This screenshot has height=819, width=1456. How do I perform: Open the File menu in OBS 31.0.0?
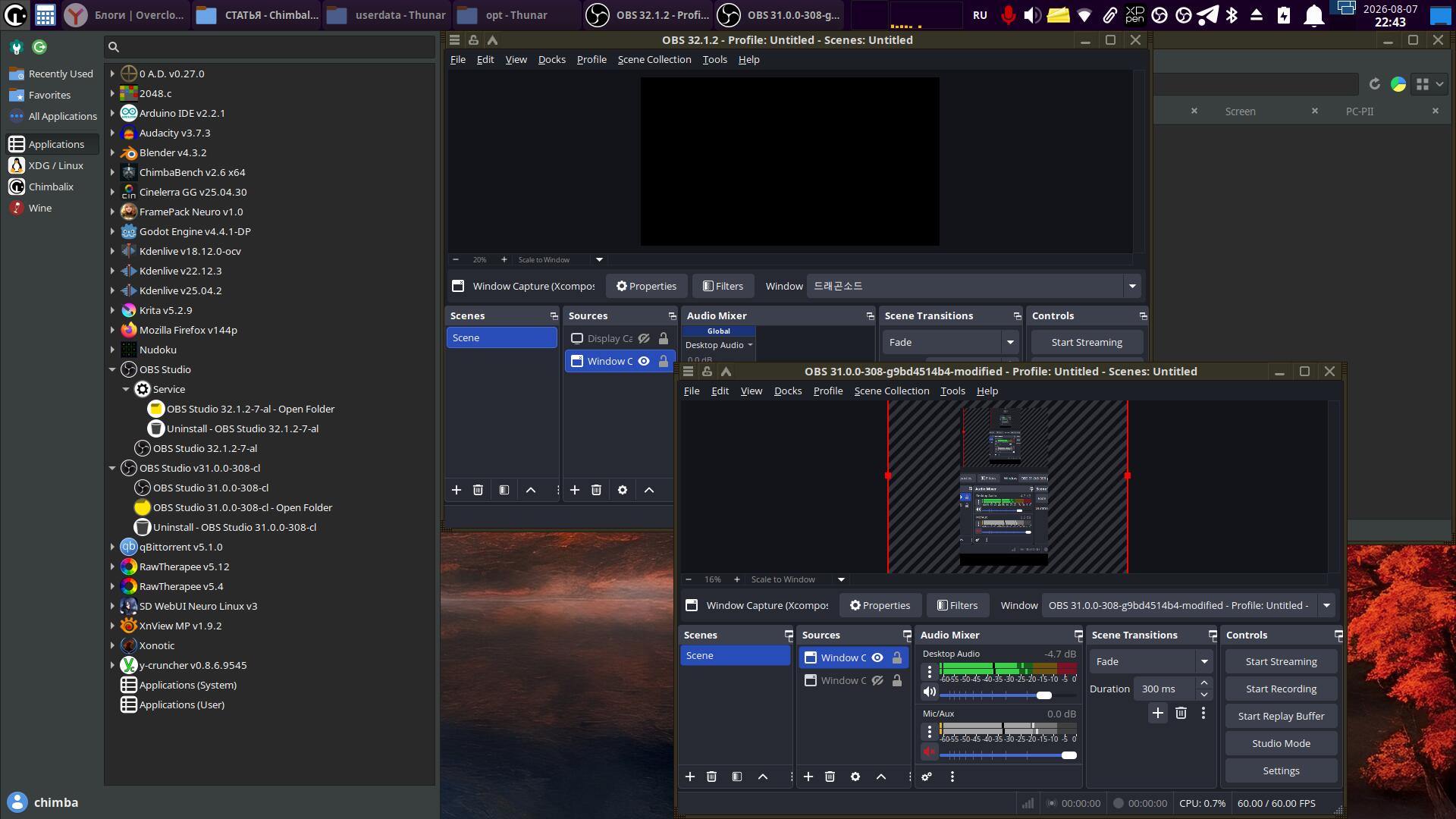(x=692, y=391)
